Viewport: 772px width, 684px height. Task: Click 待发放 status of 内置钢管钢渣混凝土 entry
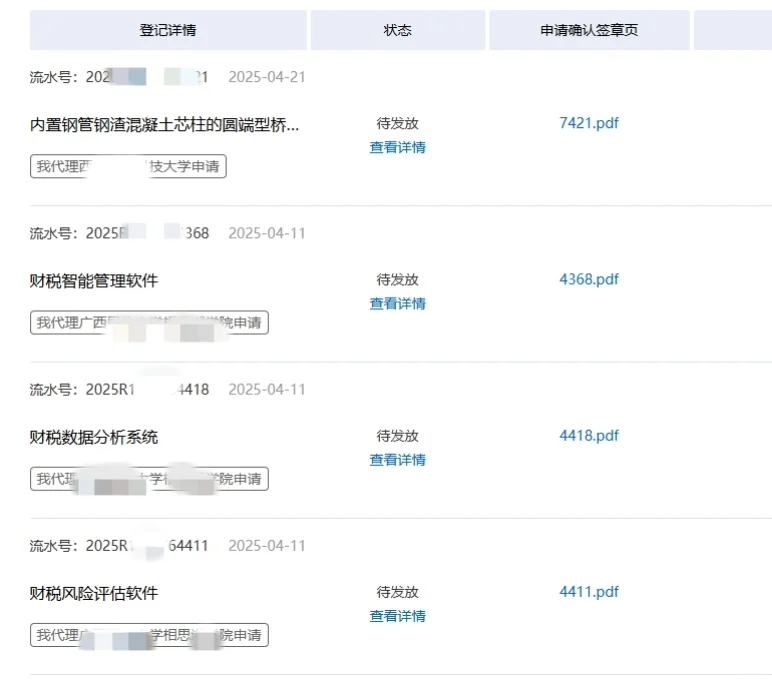click(x=397, y=123)
